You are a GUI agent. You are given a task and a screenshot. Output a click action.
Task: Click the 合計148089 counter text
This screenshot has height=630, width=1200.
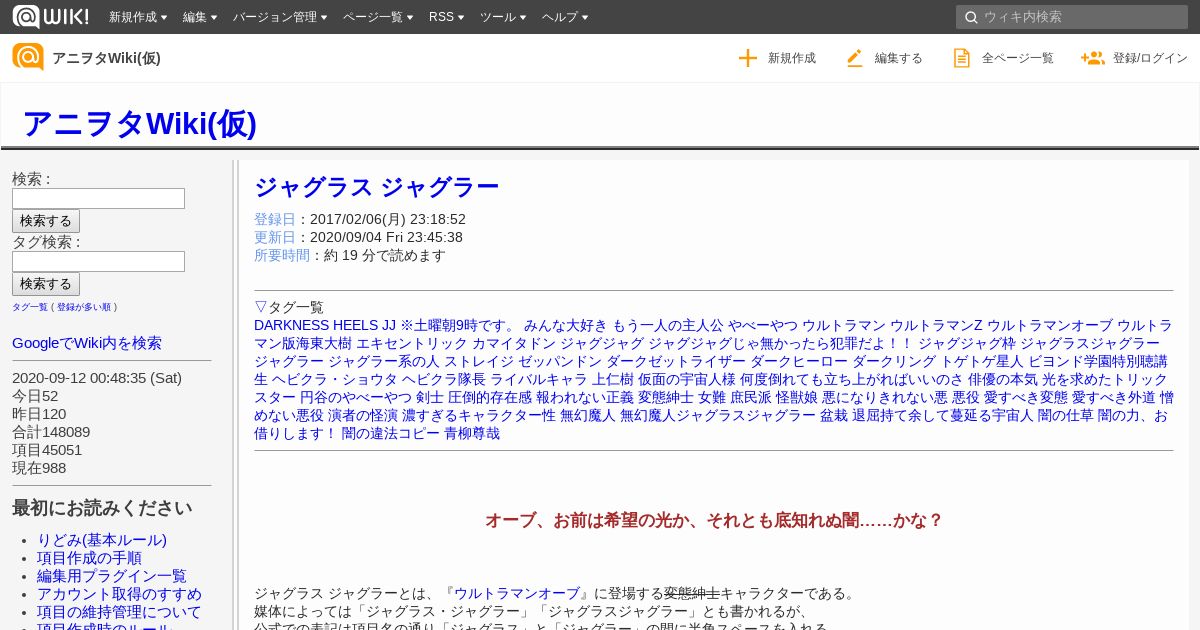click(x=51, y=432)
